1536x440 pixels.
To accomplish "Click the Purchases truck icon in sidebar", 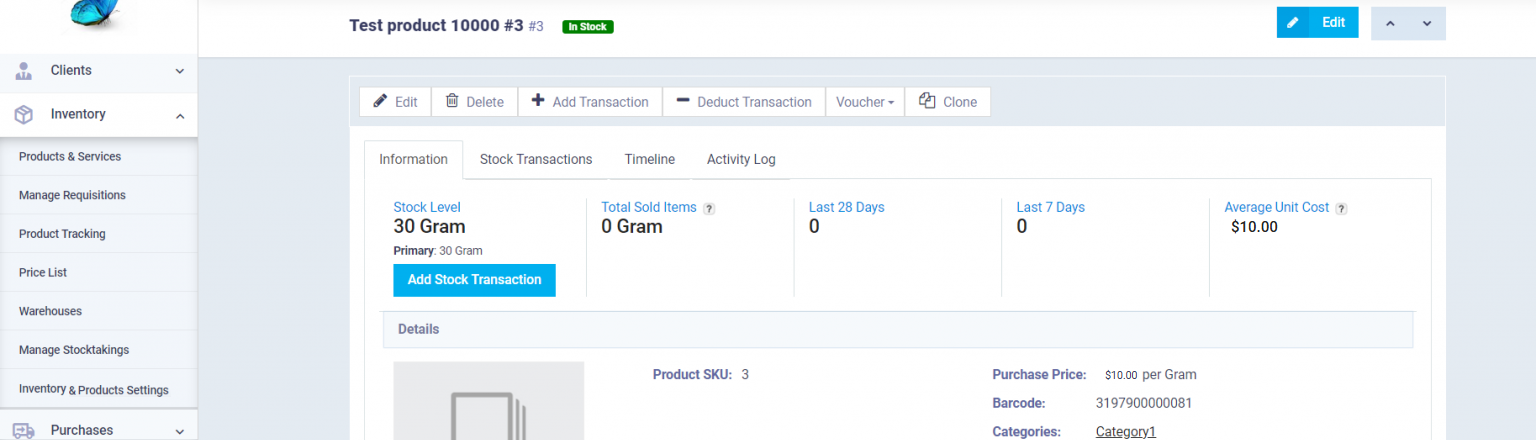I will 23,431.
